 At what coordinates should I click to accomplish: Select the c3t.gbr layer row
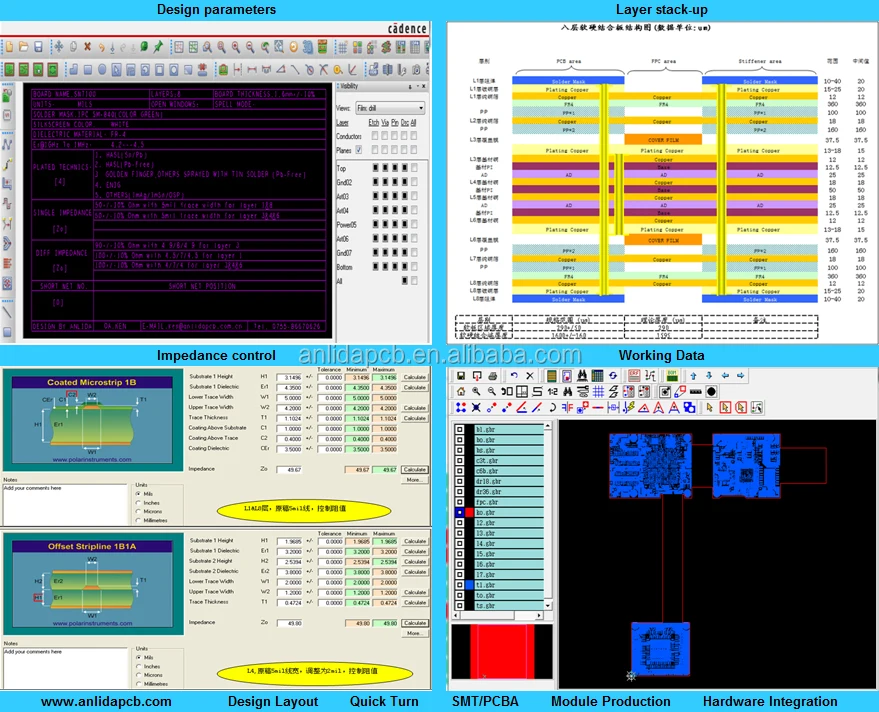click(509, 461)
